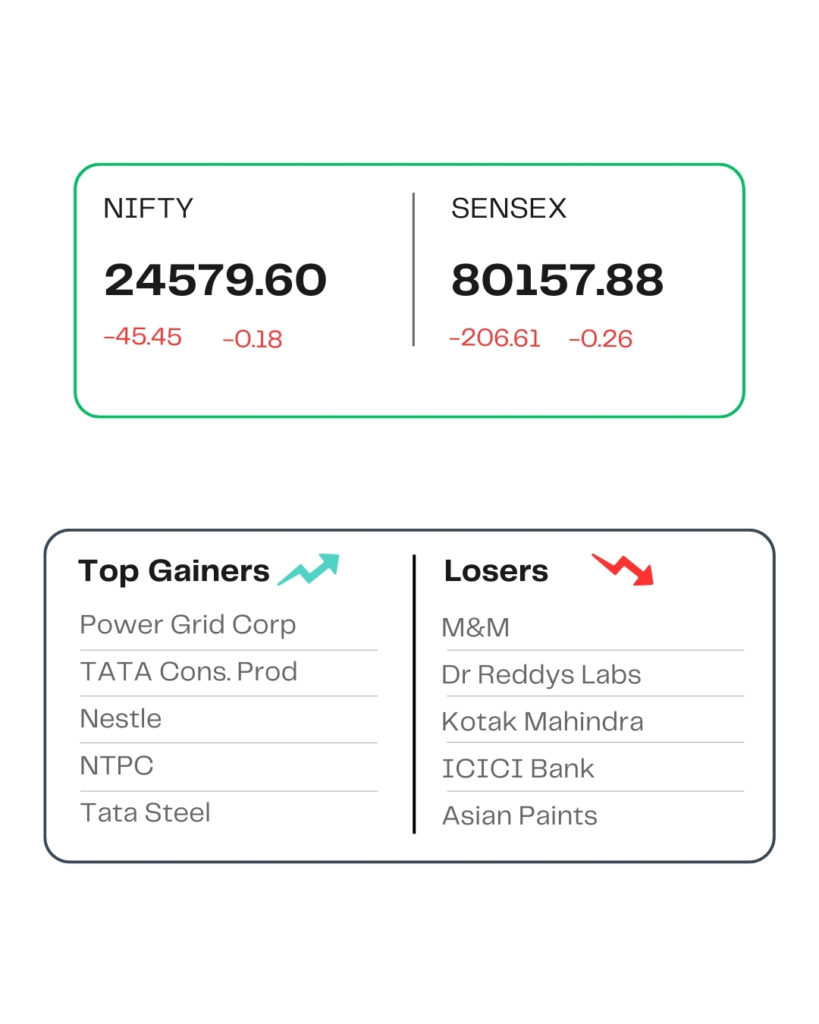Select TATA Cons. Prod stock entry
This screenshot has width=819, height=1024.
click(x=189, y=671)
